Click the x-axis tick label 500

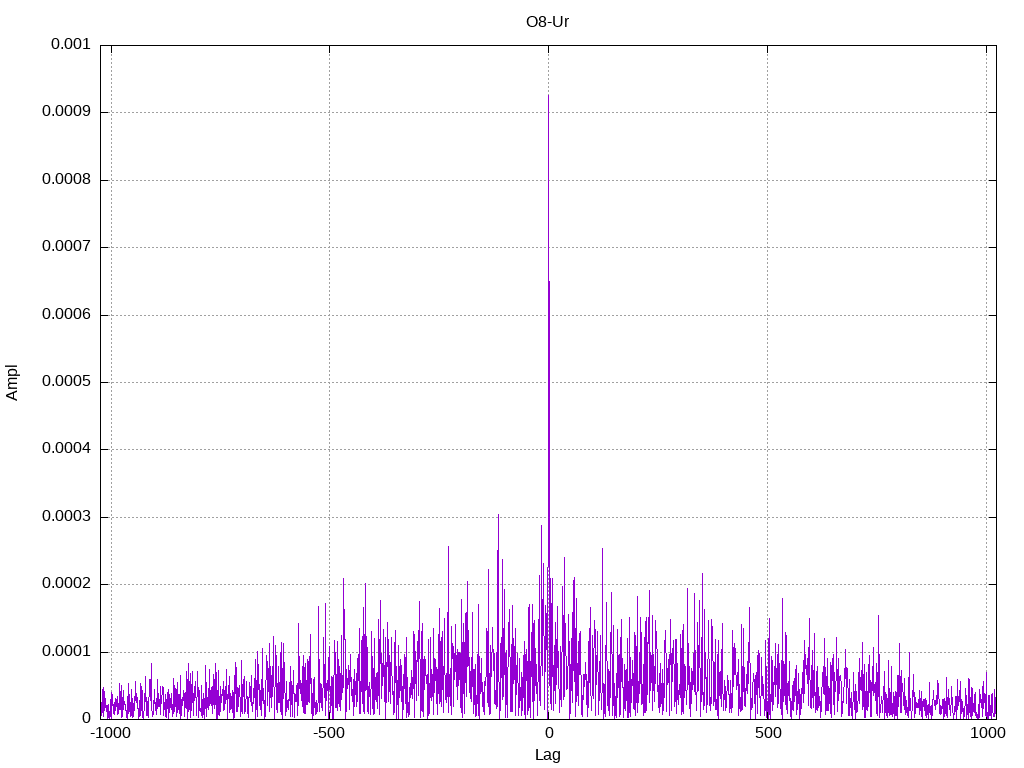point(768,733)
